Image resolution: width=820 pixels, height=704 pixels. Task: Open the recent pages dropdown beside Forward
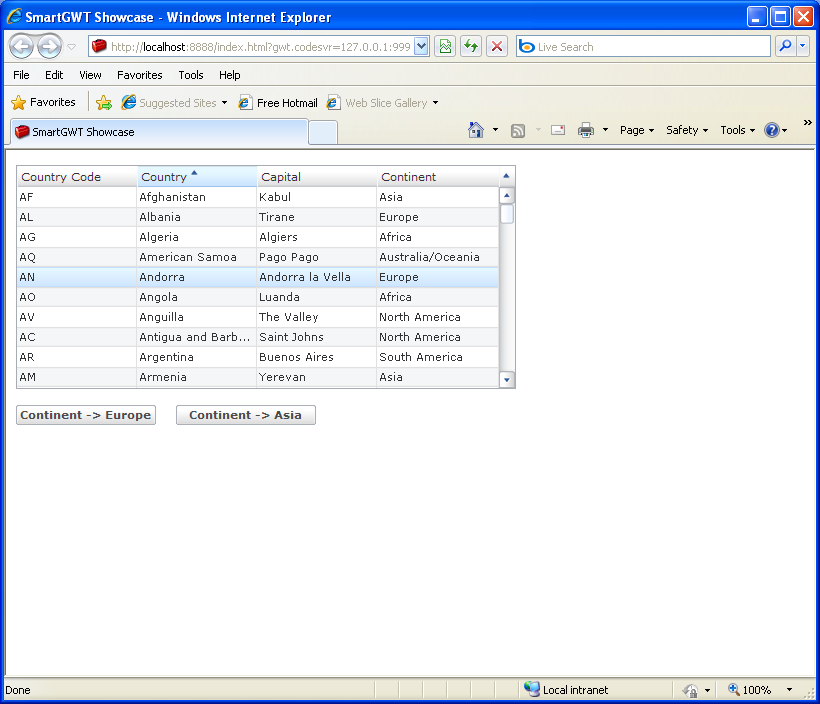pos(72,47)
